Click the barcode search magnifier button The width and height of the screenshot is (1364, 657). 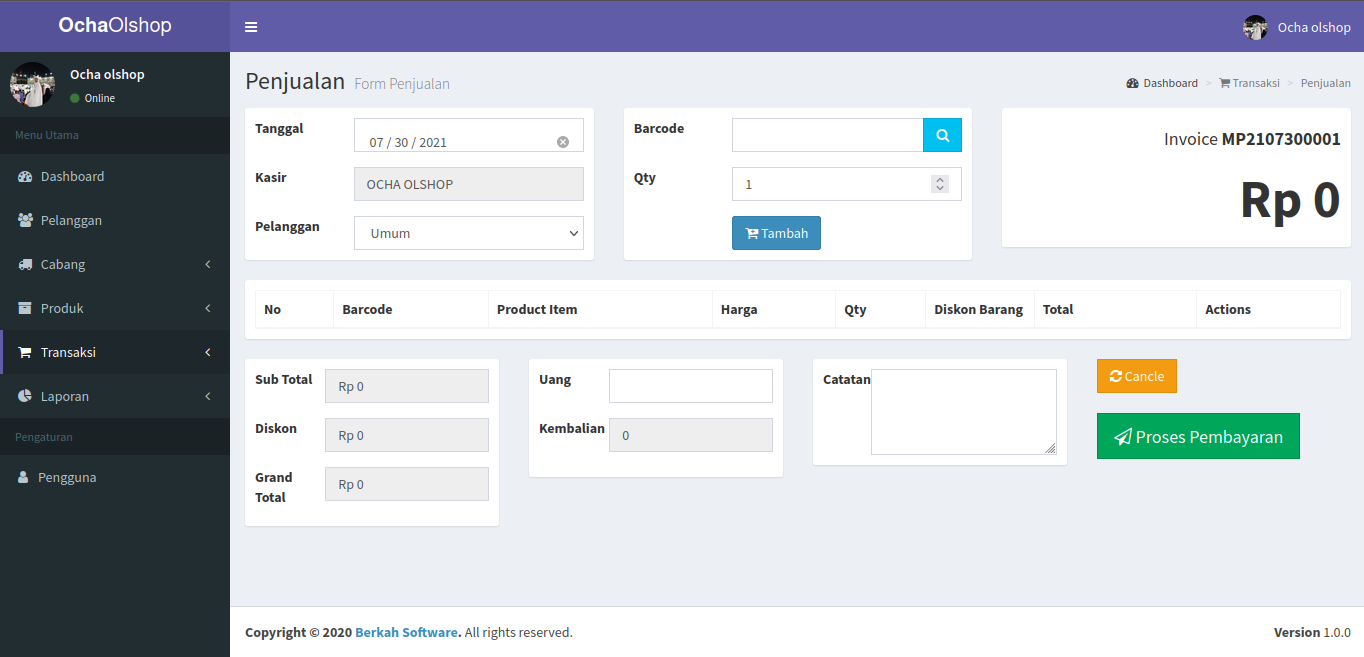942,135
